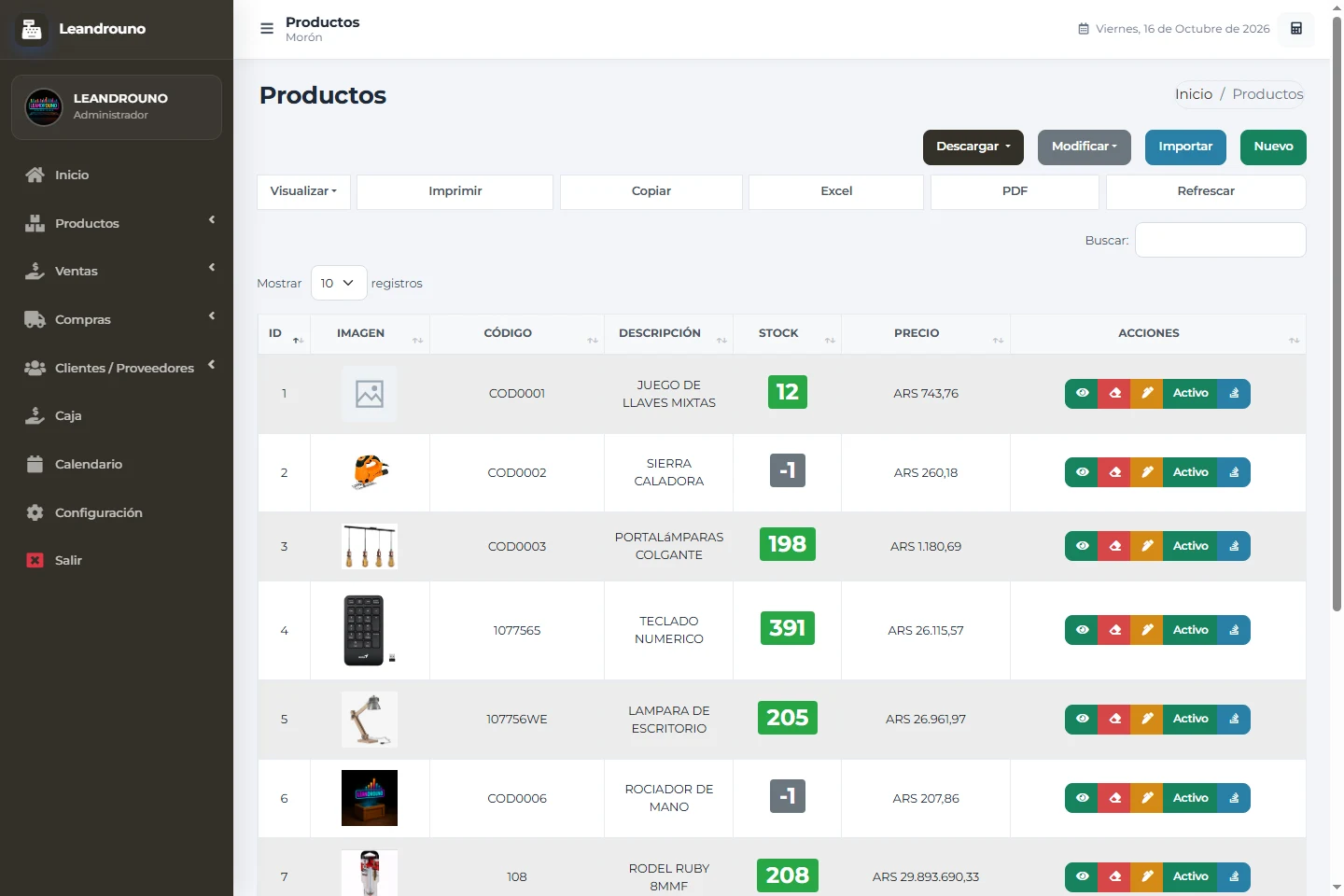Screen dimensions: 1344x896
Task: Open Configuración in the sidebar
Action: tap(117, 513)
